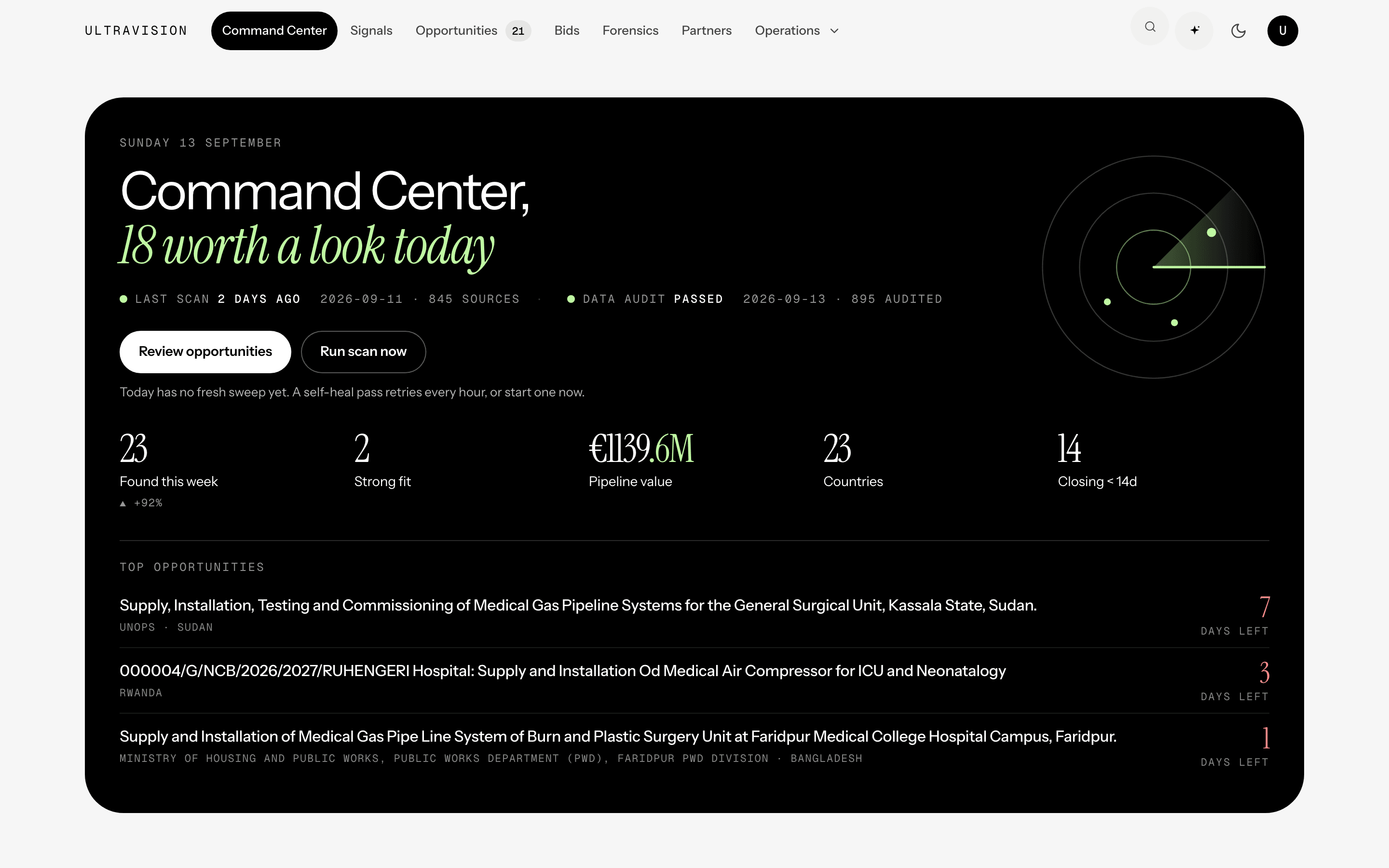Switch to the Bids tab
Screen dimensions: 1389x868
tap(567, 30)
